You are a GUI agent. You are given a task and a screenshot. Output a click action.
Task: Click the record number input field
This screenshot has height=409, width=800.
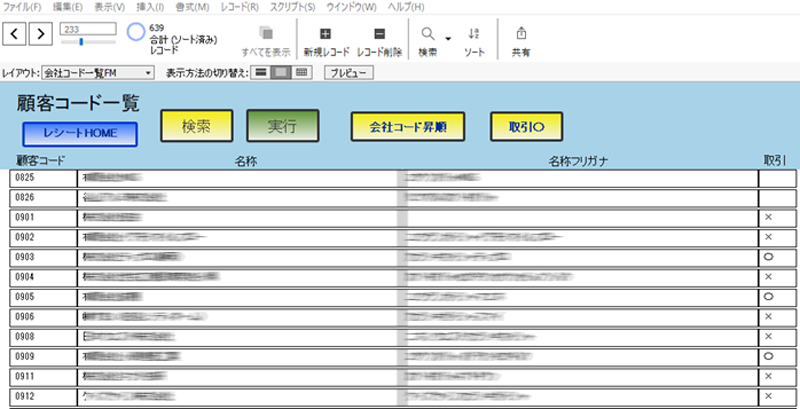(x=86, y=29)
